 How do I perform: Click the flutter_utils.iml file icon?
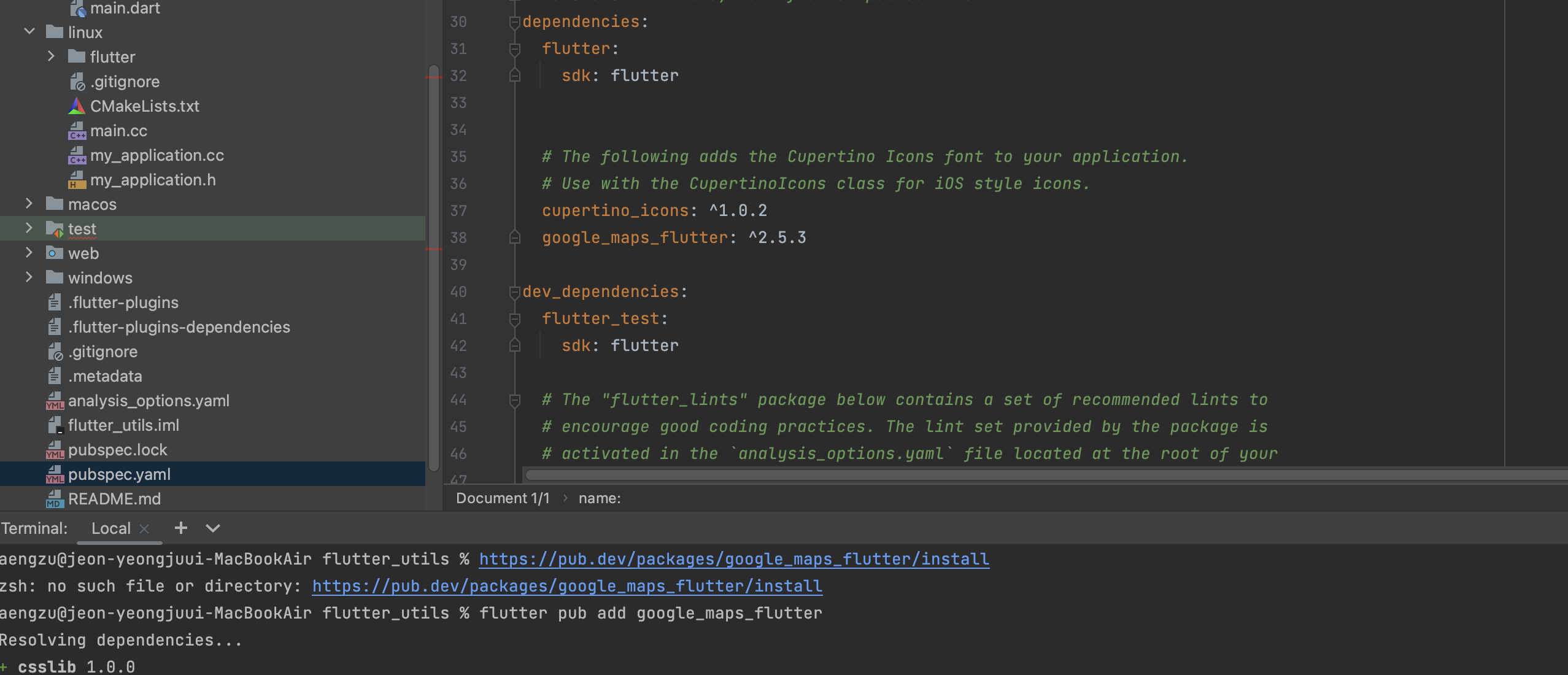click(x=55, y=425)
